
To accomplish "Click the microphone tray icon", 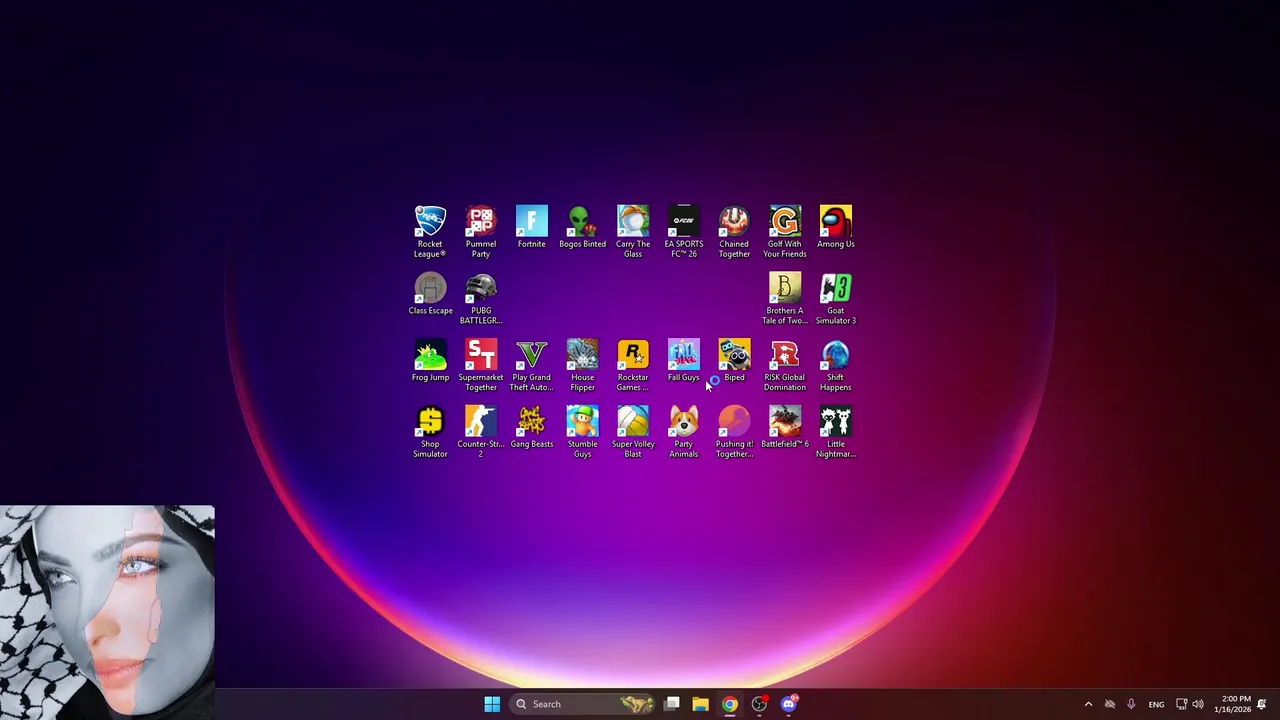I will (x=1131, y=704).
